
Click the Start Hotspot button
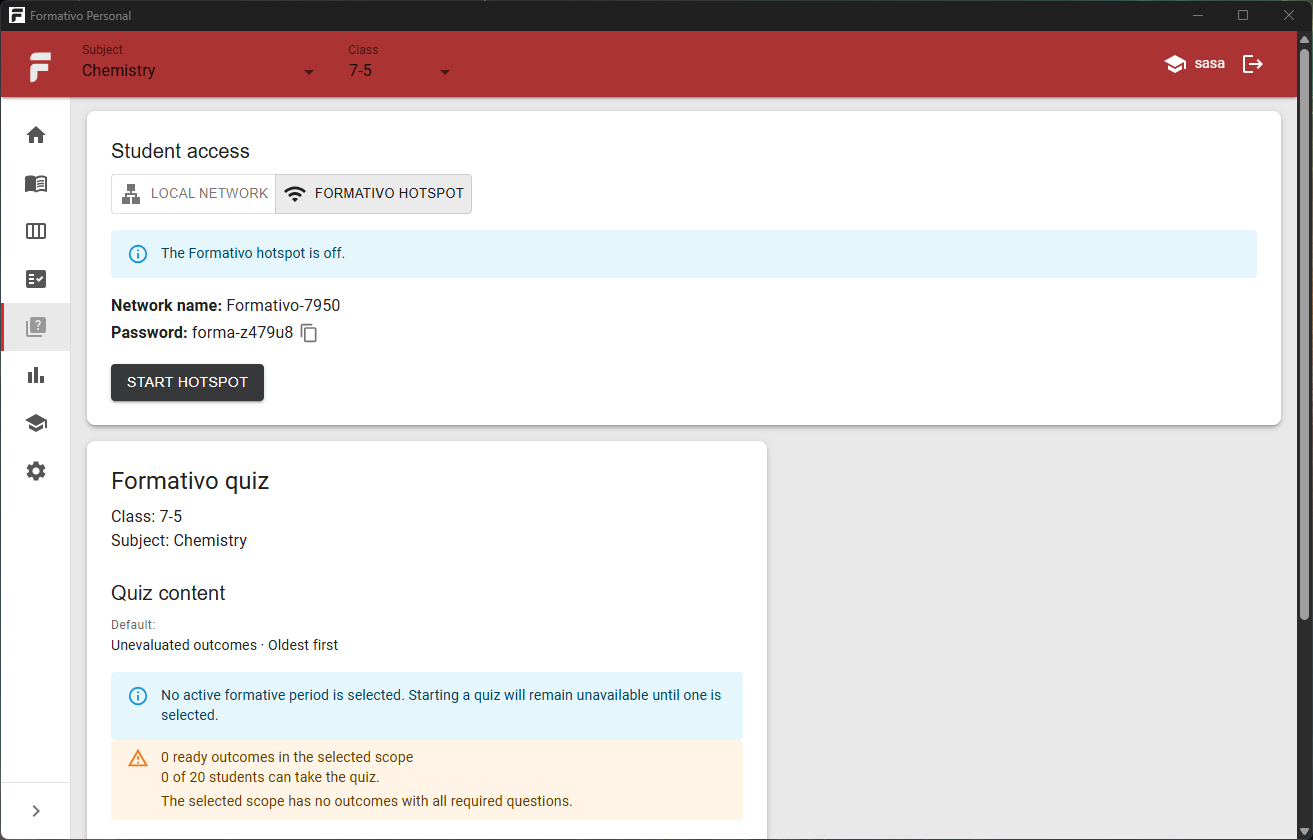click(x=187, y=382)
